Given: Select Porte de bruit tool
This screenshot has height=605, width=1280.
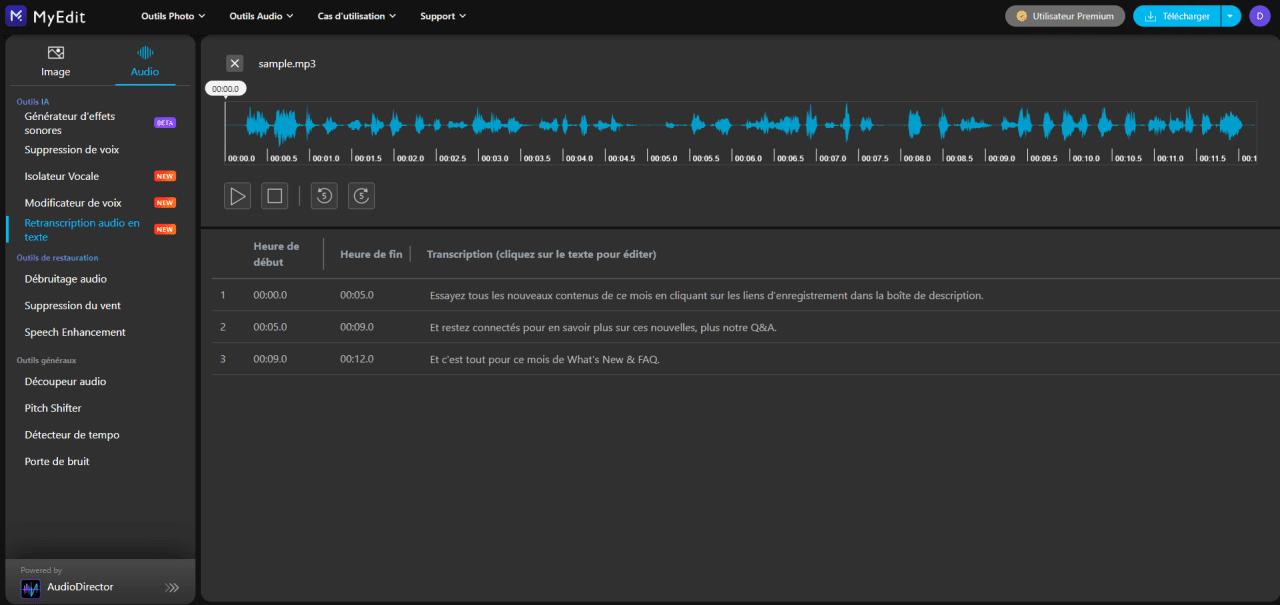Looking at the screenshot, I should point(57,462).
